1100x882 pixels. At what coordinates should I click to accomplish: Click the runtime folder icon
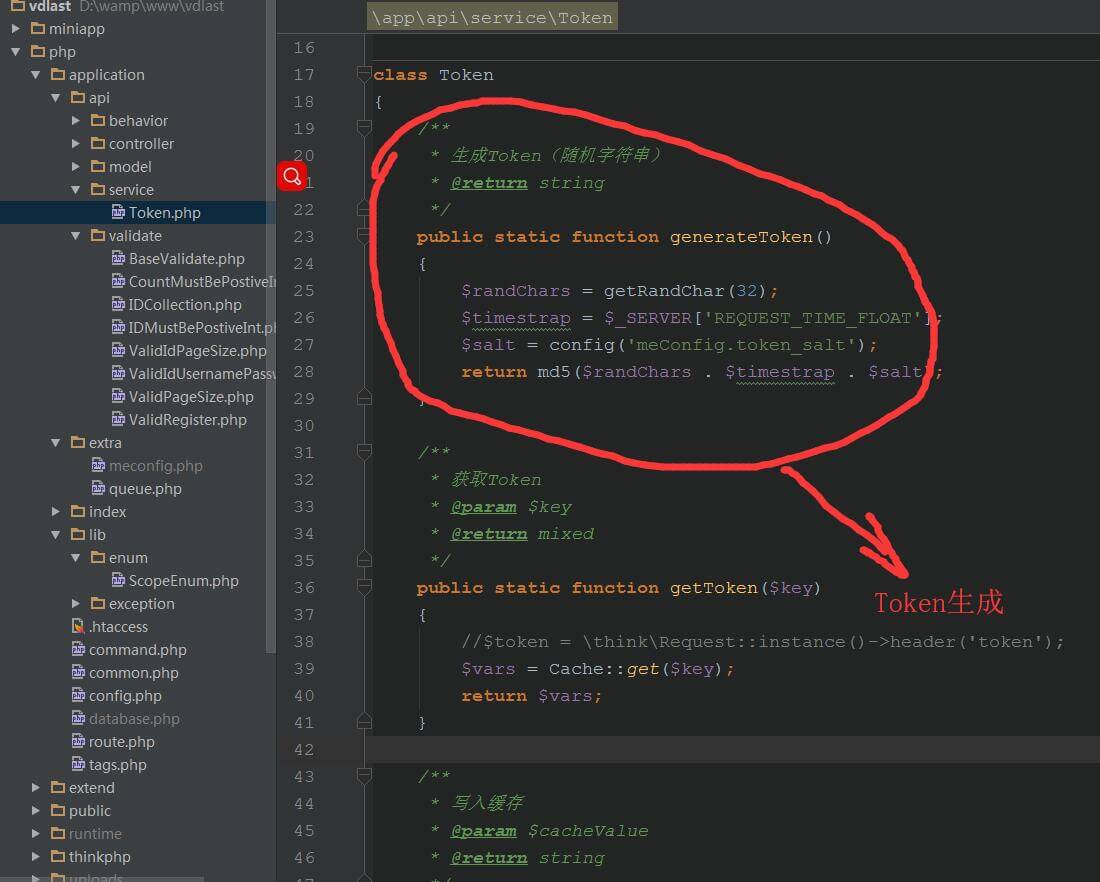(57, 834)
